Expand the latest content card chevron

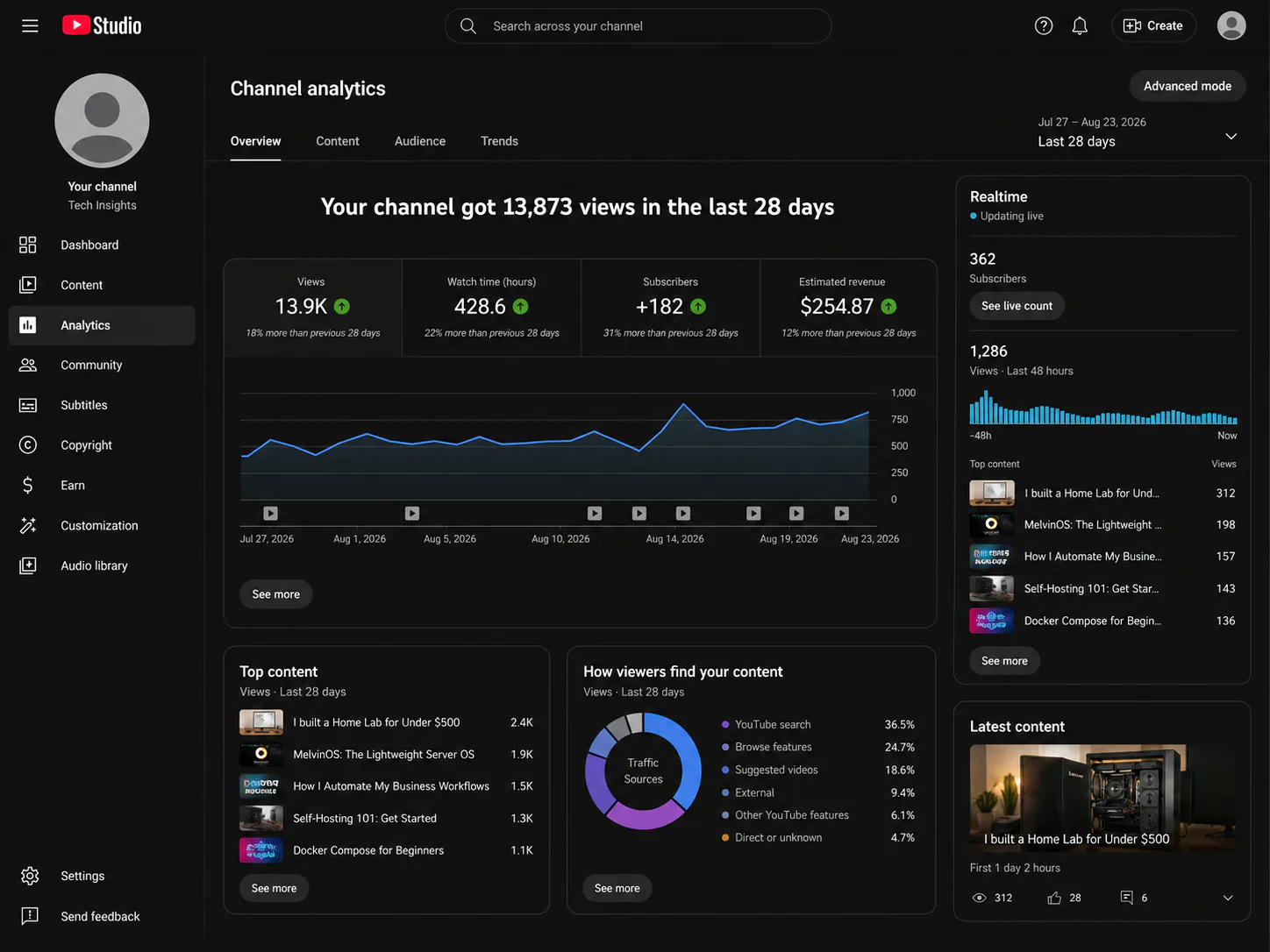[x=1228, y=898]
